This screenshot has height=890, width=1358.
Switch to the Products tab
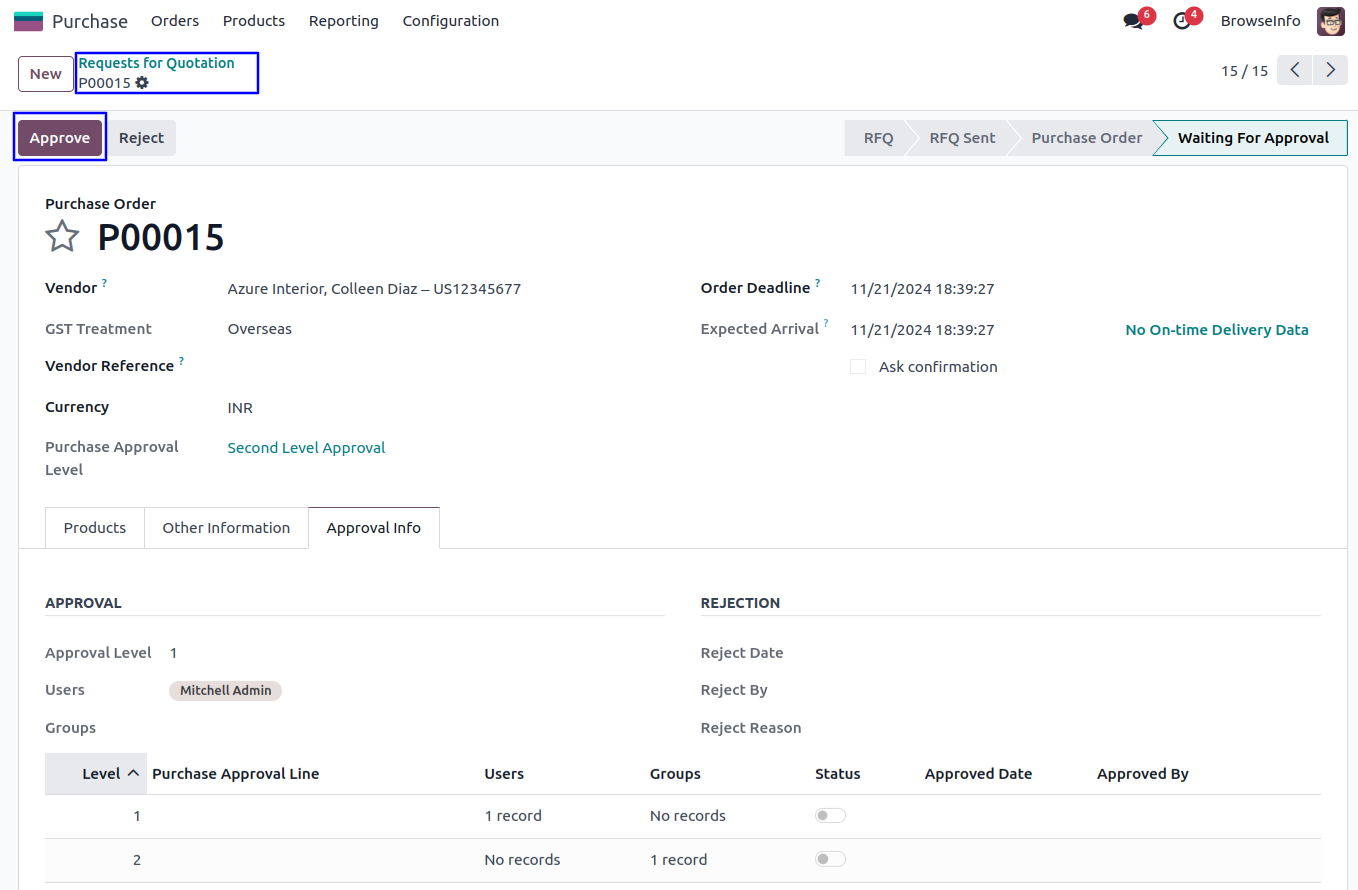(95, 528)
